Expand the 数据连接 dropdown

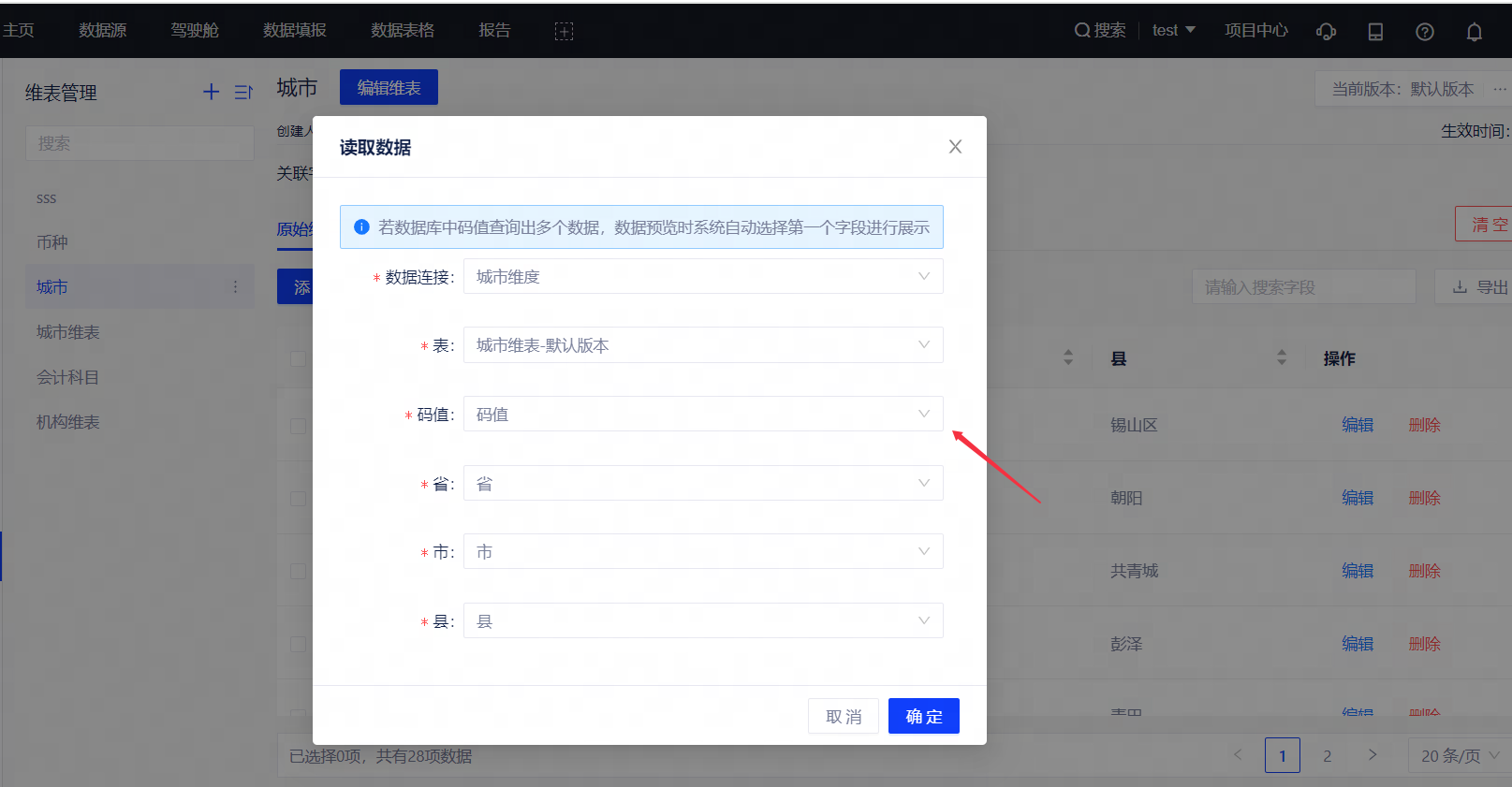click(x=702, y=277)
